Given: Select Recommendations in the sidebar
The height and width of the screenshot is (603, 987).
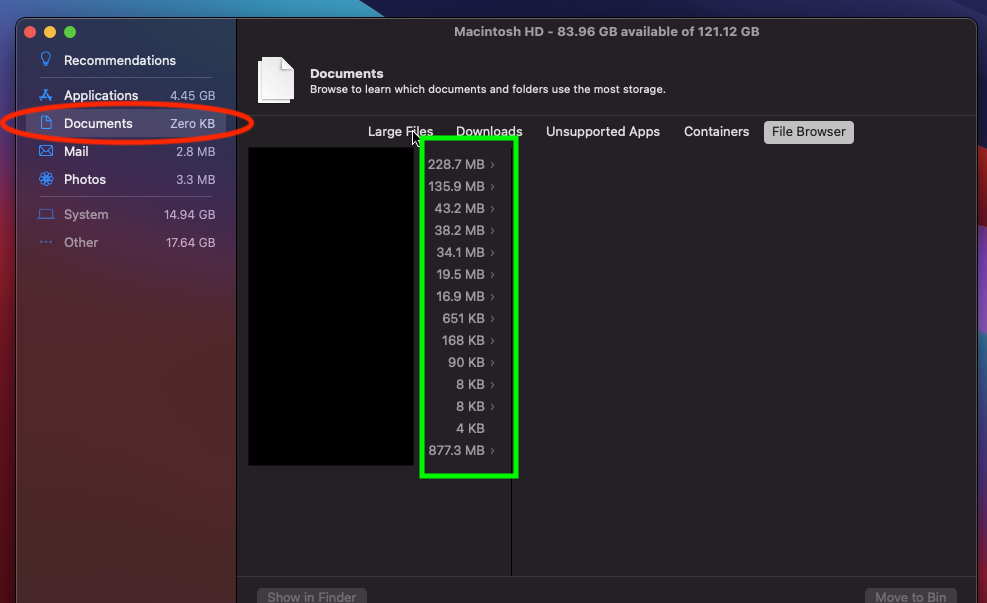Looking at the screenshot, I should point(120,60).
